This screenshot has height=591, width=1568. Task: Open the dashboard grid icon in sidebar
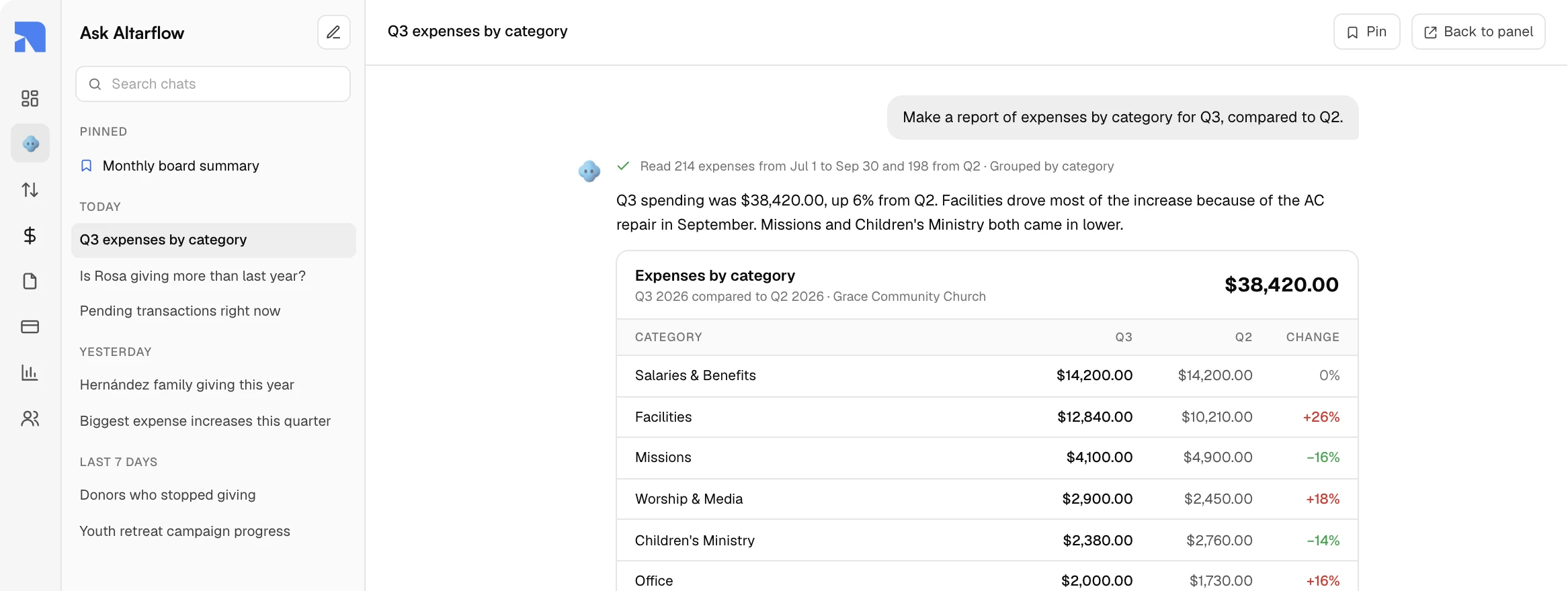(x=30, y=99)
